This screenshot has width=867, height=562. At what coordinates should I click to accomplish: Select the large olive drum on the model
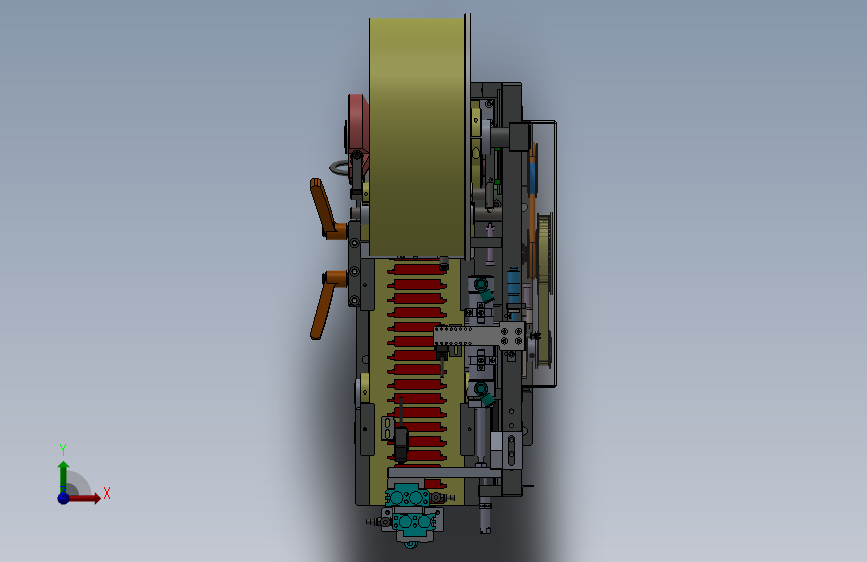[x=417, y=137]
